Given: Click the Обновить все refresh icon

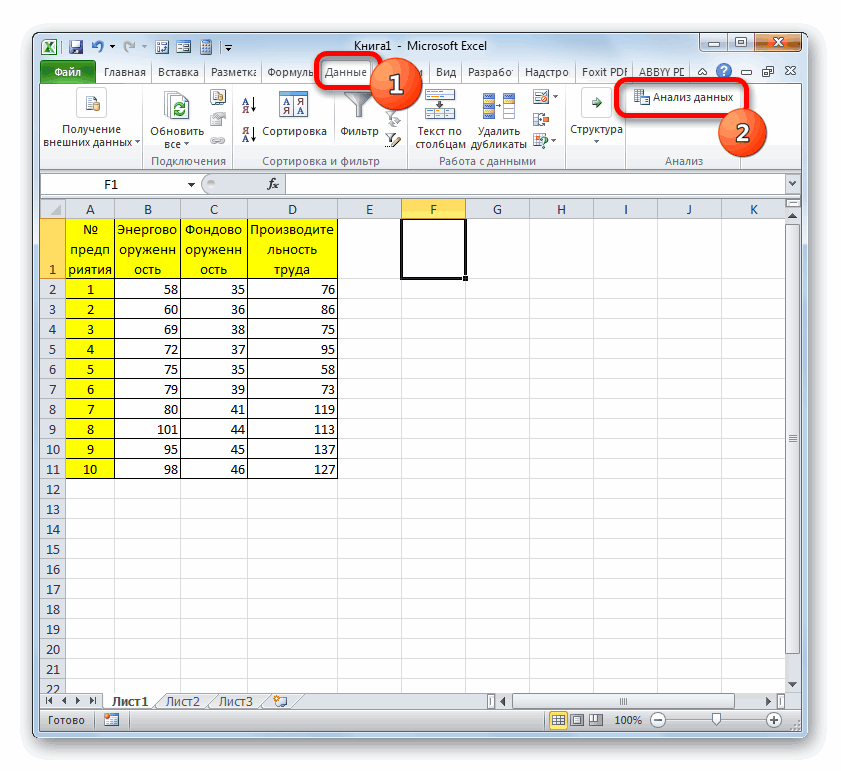Looking at the screenshot, I should coord(178,106).
